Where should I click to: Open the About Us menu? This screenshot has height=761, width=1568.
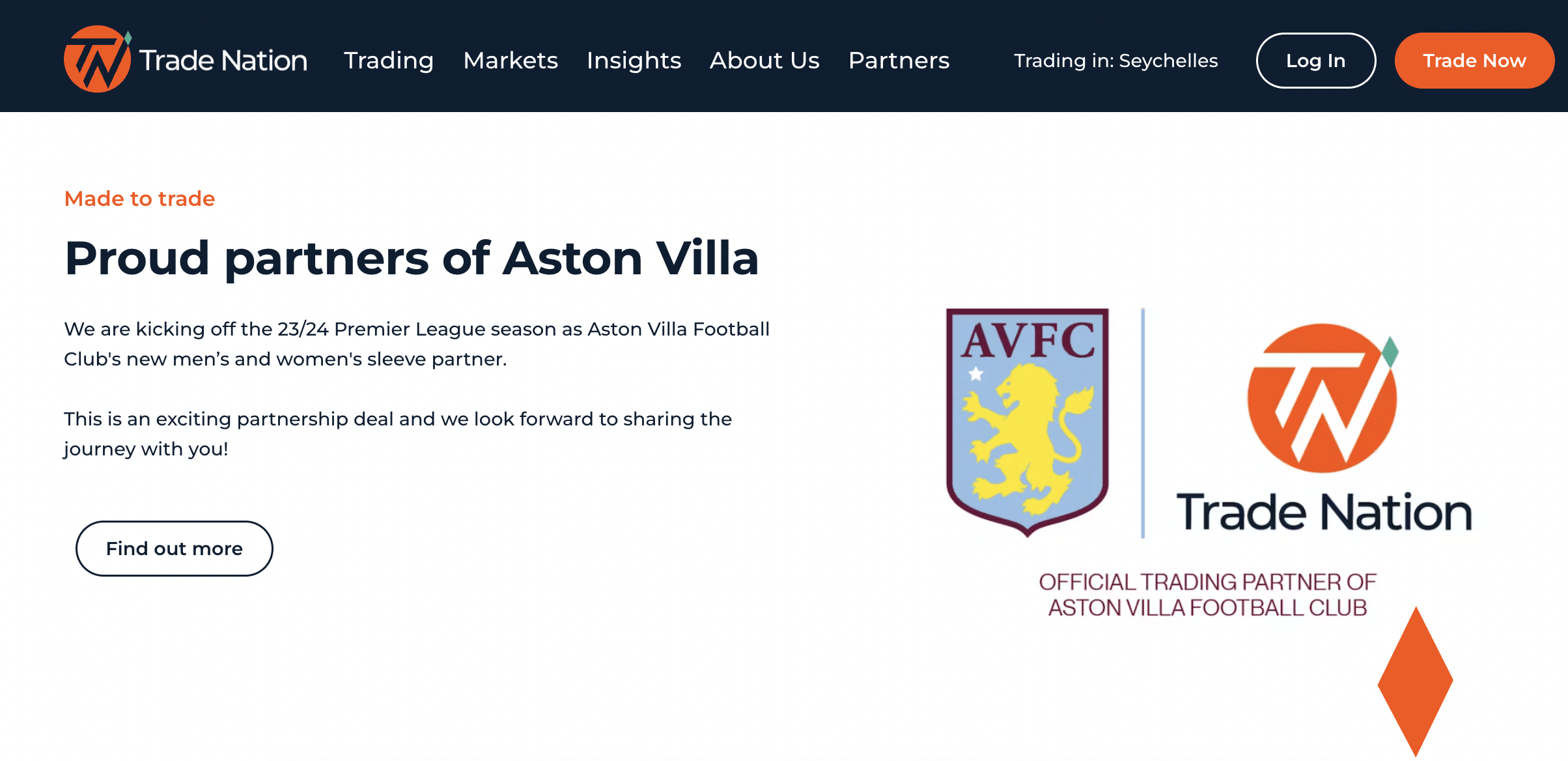764,61
